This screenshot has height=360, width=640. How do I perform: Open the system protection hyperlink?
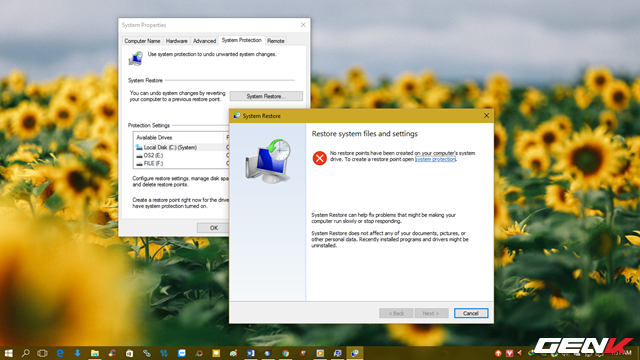pyautogui.click(x=435, y=159)
